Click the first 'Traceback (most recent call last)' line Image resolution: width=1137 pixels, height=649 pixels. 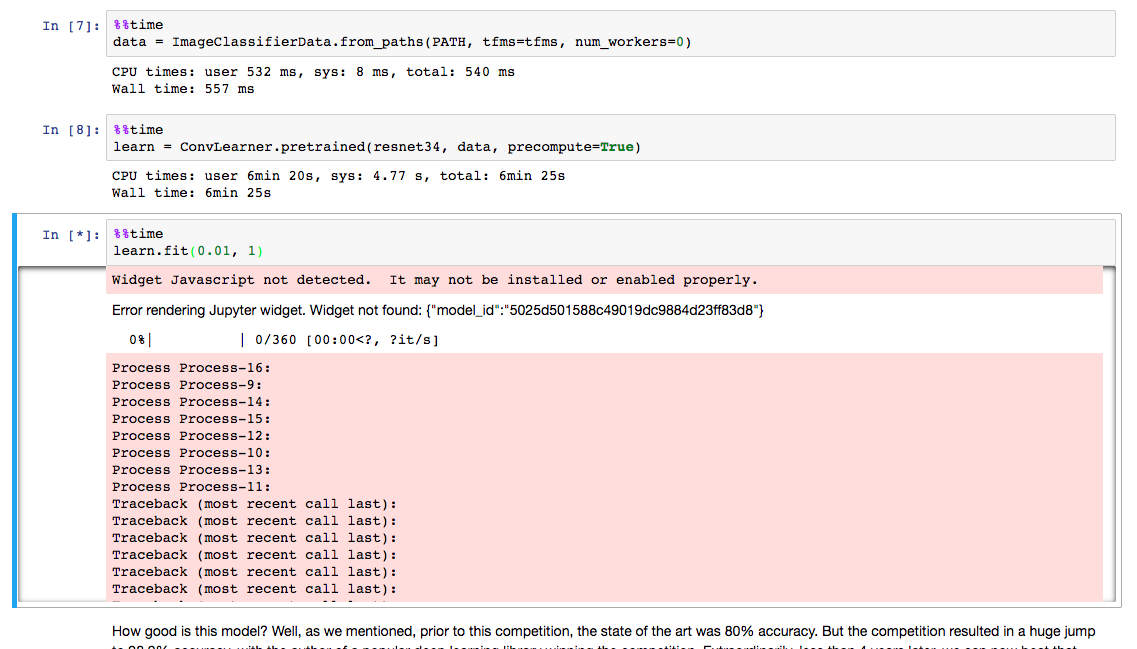pyautogui.click(x=254, y=504)
